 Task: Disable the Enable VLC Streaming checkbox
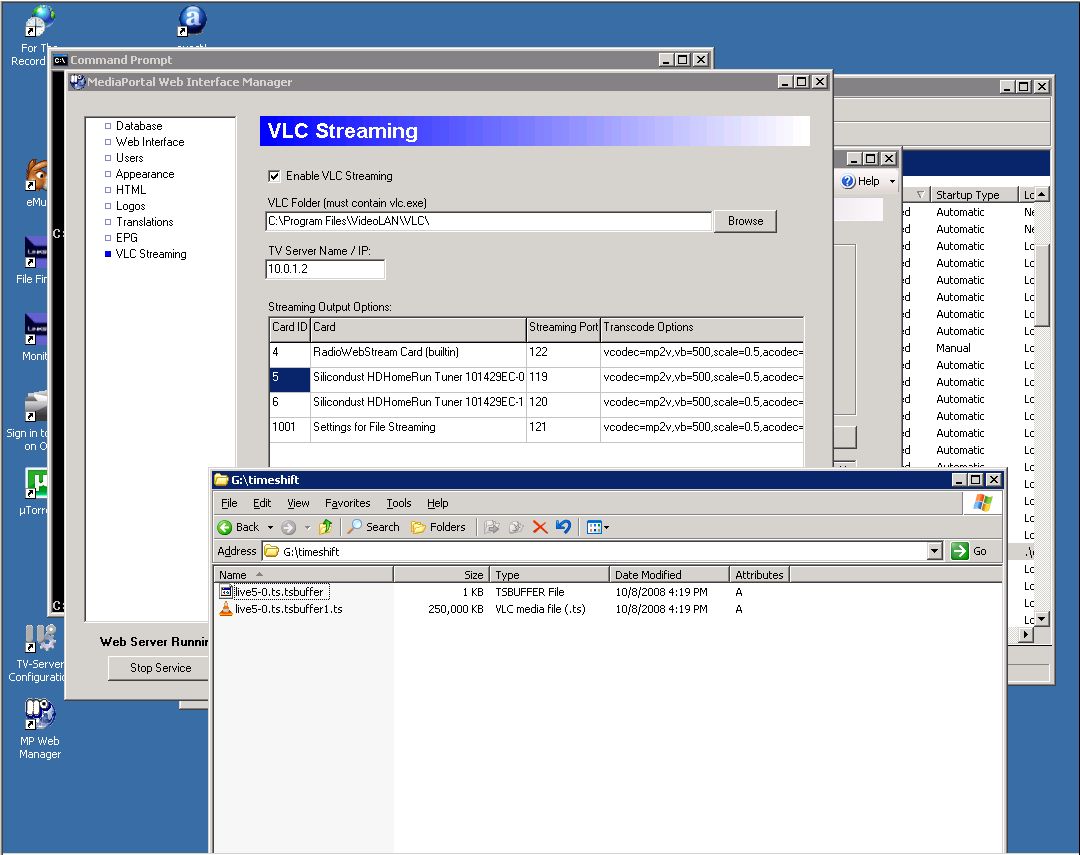[x=274, y=176]
